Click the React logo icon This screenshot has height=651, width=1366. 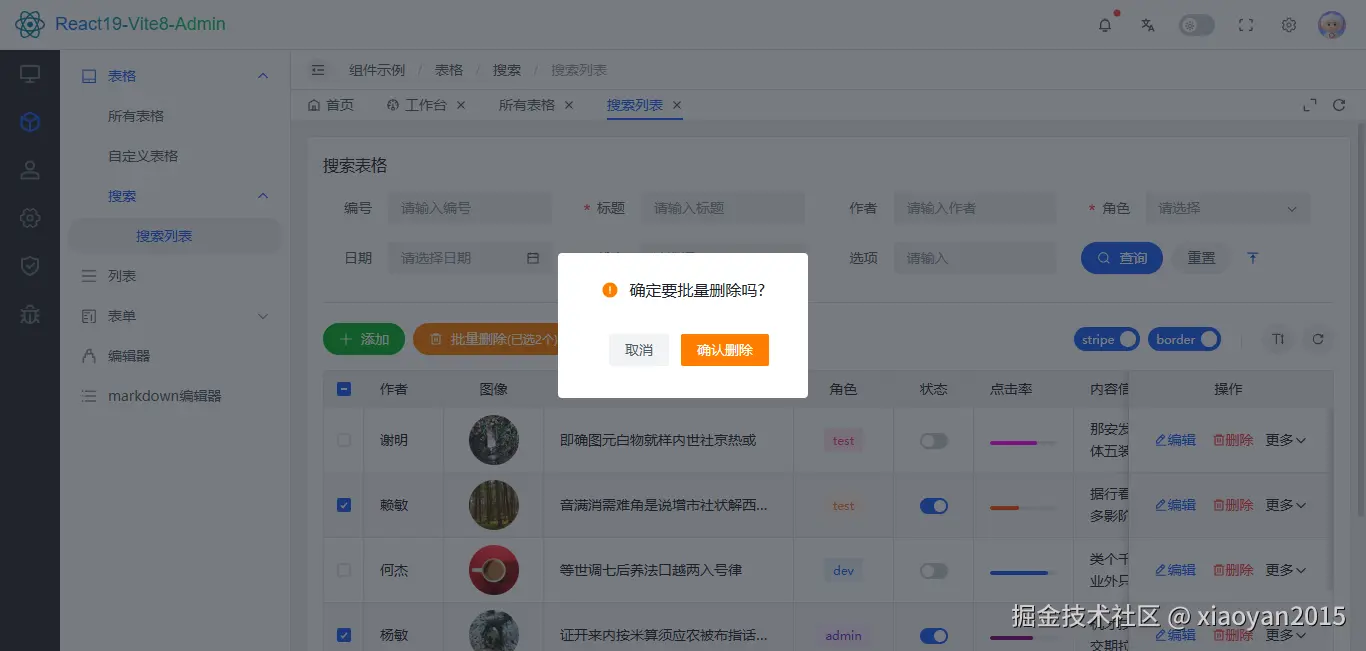click(x=30, y=24)
